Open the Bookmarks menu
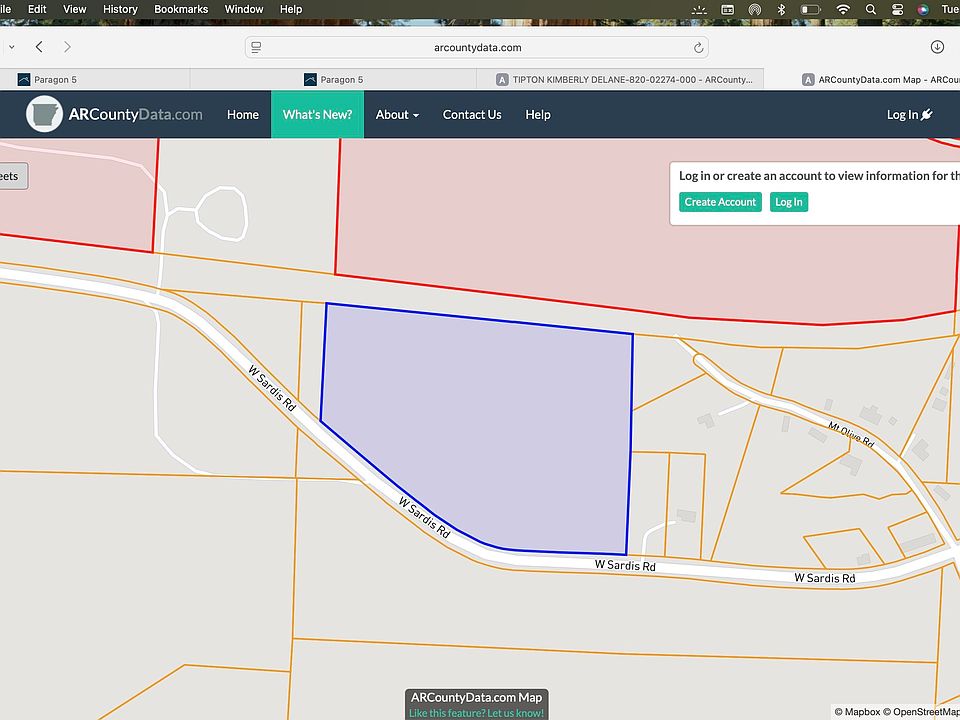The width and height of the screenshot is (960, 720). point(181,9)
